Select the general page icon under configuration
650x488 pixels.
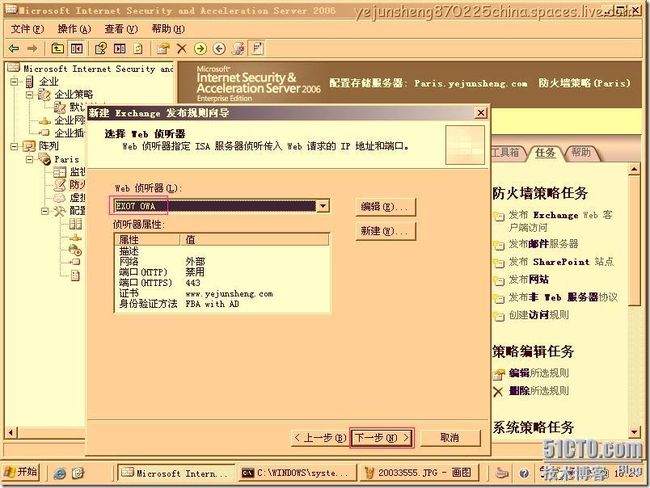pos(75,275)
